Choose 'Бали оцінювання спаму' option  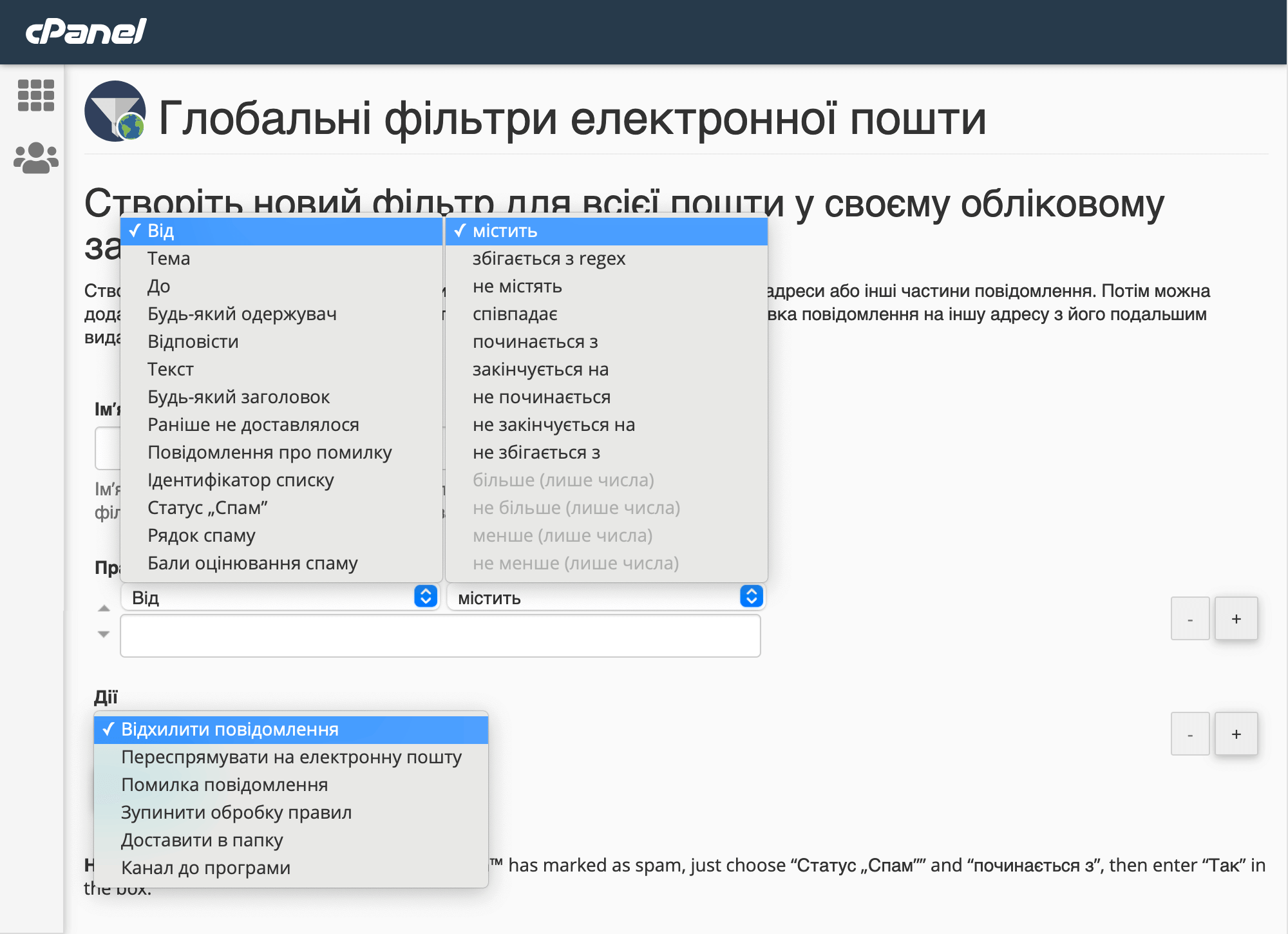[281, 563]
